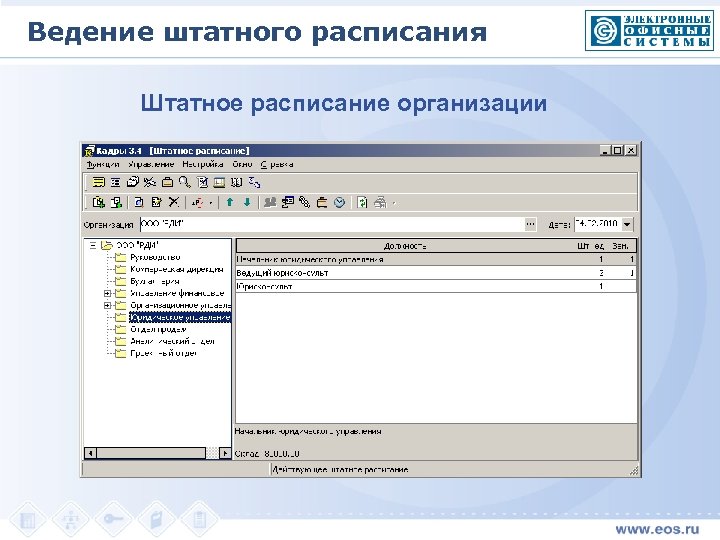Viewport: 720px width, 540px height.
Task: Click the Дата value field
Action: tap(598, 224)
